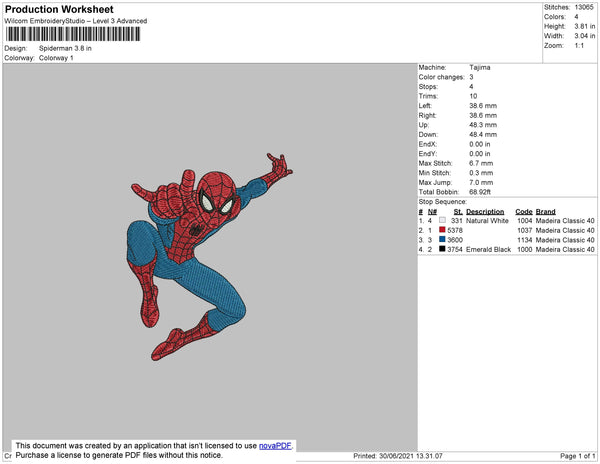
Task: Click the 'Page 1 of 1' footer text
Action: (x=578, y=456)
